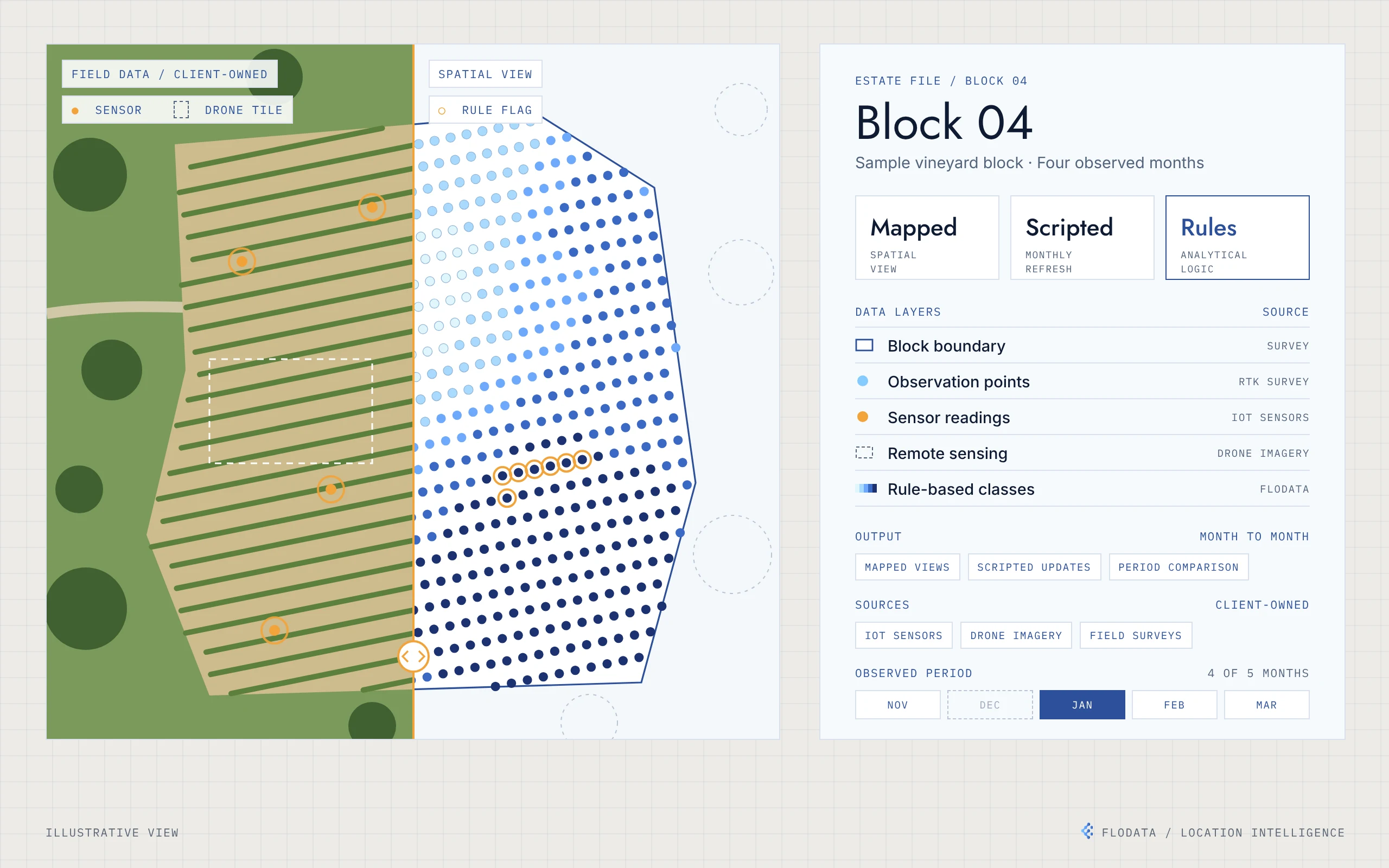This screenshot has width=1389, height=868.
Task: Click the Block boundary rectangle icon
Action: 864,345
